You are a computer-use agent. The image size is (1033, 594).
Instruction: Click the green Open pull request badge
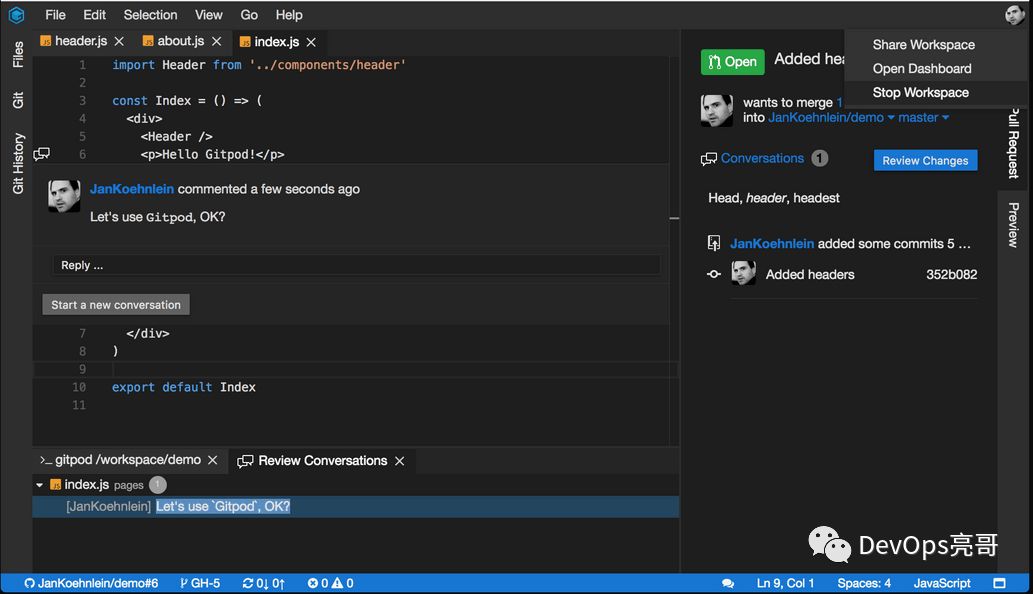click(733, 62)
